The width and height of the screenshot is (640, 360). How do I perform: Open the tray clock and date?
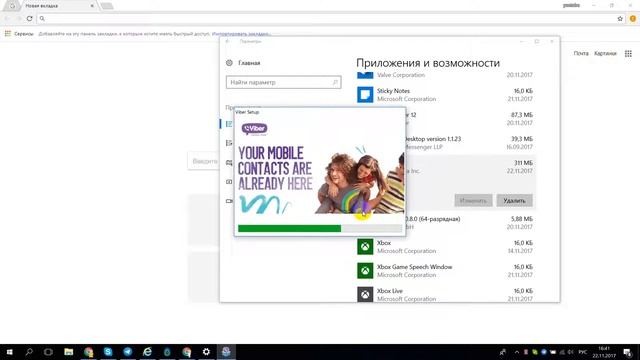(604, 352)
